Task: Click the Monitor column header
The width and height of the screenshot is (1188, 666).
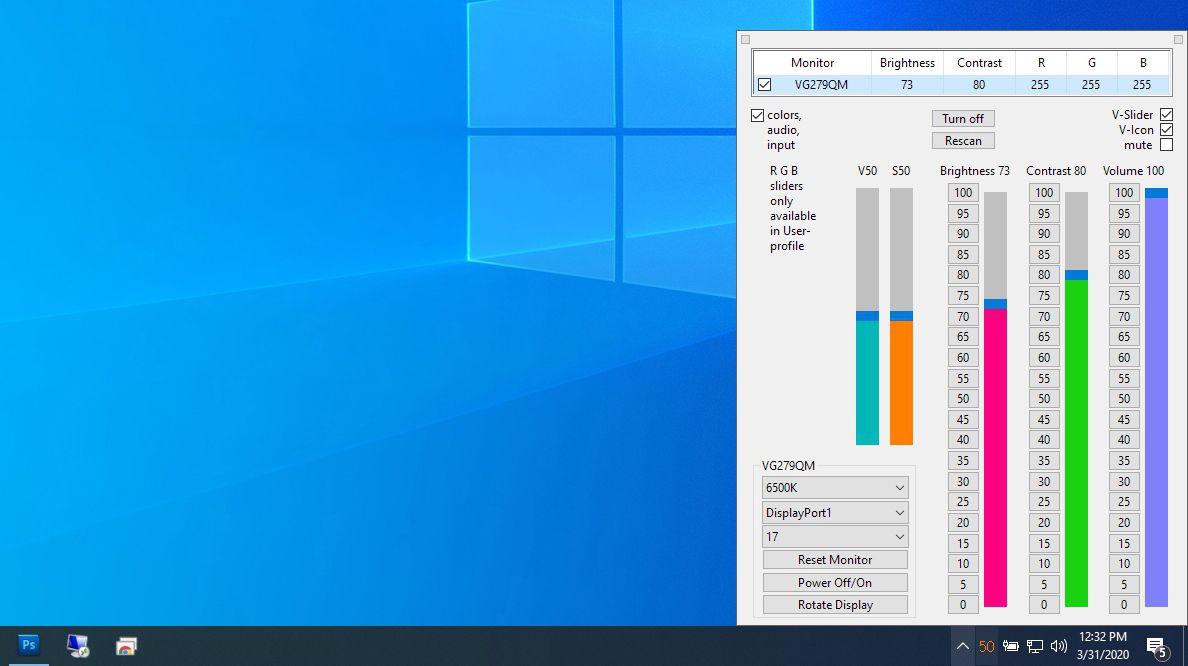Action: 812,63
